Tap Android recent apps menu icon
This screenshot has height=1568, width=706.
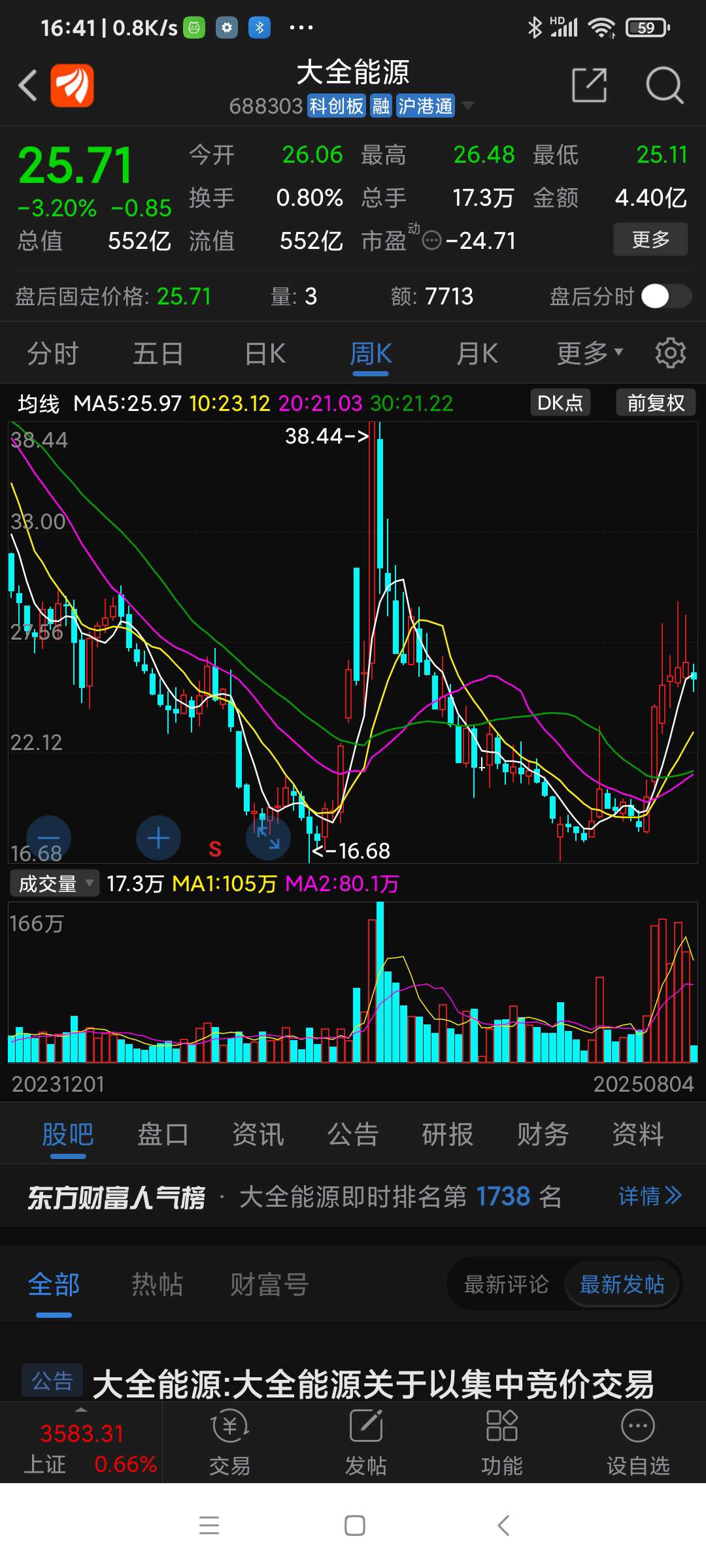[x=209, y=1525]
